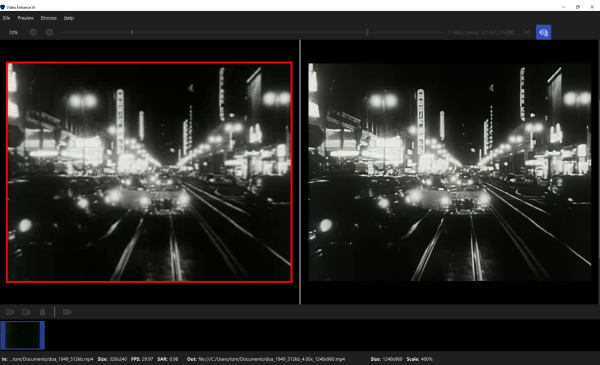Toggle the blue eye preview button
This screenshot has height=365, width=600.
pyautogui.click(x=543, y=33)
